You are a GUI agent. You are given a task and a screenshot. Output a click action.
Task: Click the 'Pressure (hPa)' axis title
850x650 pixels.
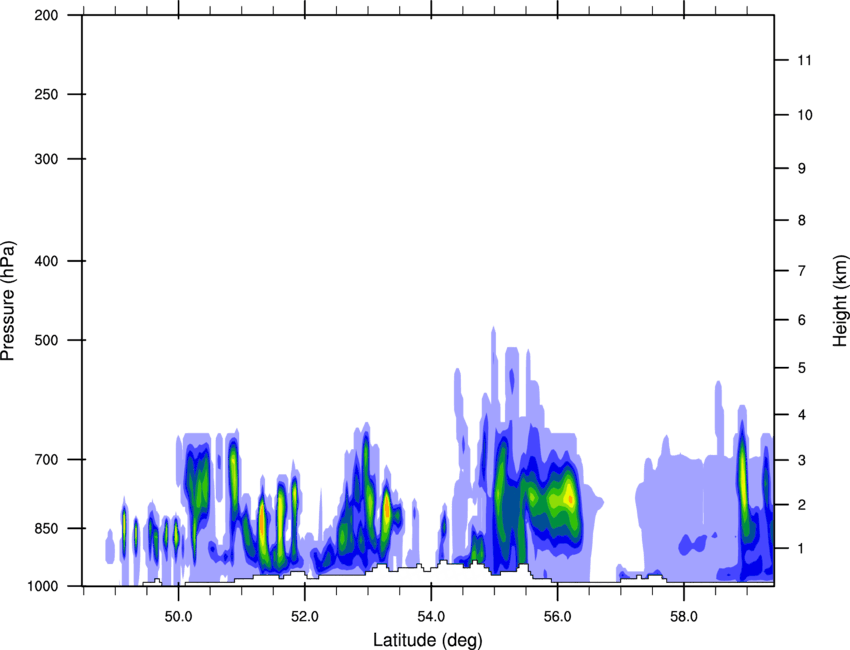pyautogui.click(x=8, y=300)
